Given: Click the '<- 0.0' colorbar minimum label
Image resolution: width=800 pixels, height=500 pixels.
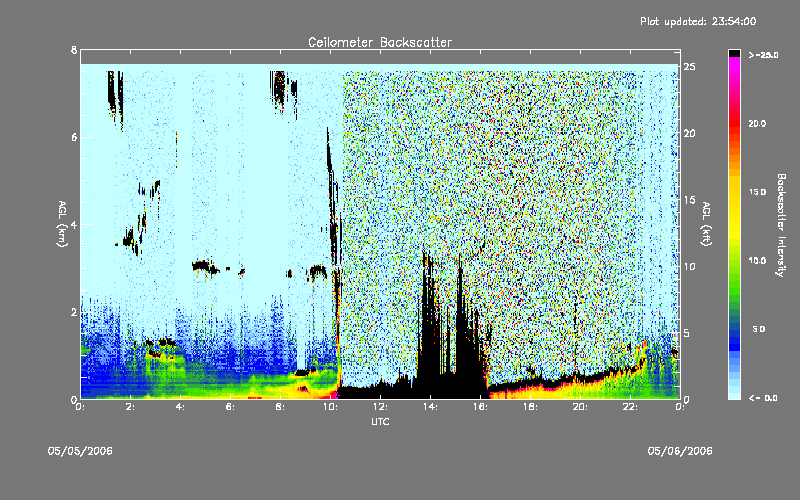Looking at the screenshot, I should coord(763,398).
